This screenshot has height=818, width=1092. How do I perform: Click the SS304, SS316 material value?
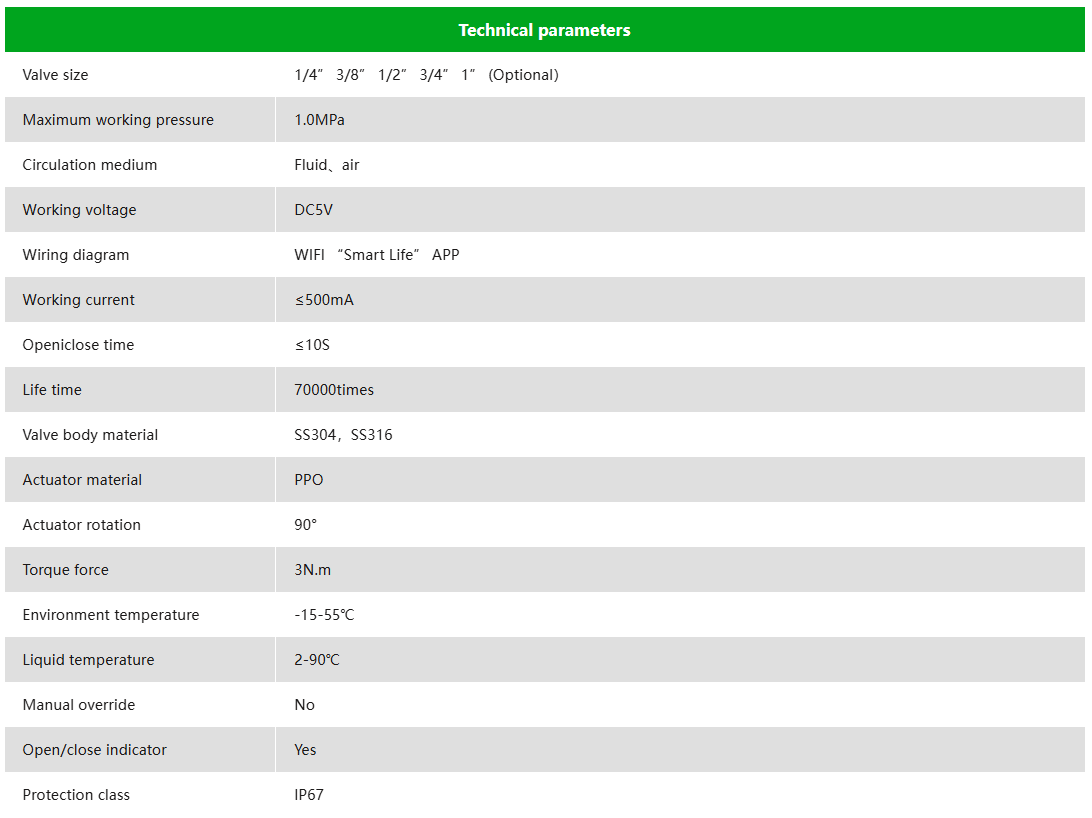[343, 435]
